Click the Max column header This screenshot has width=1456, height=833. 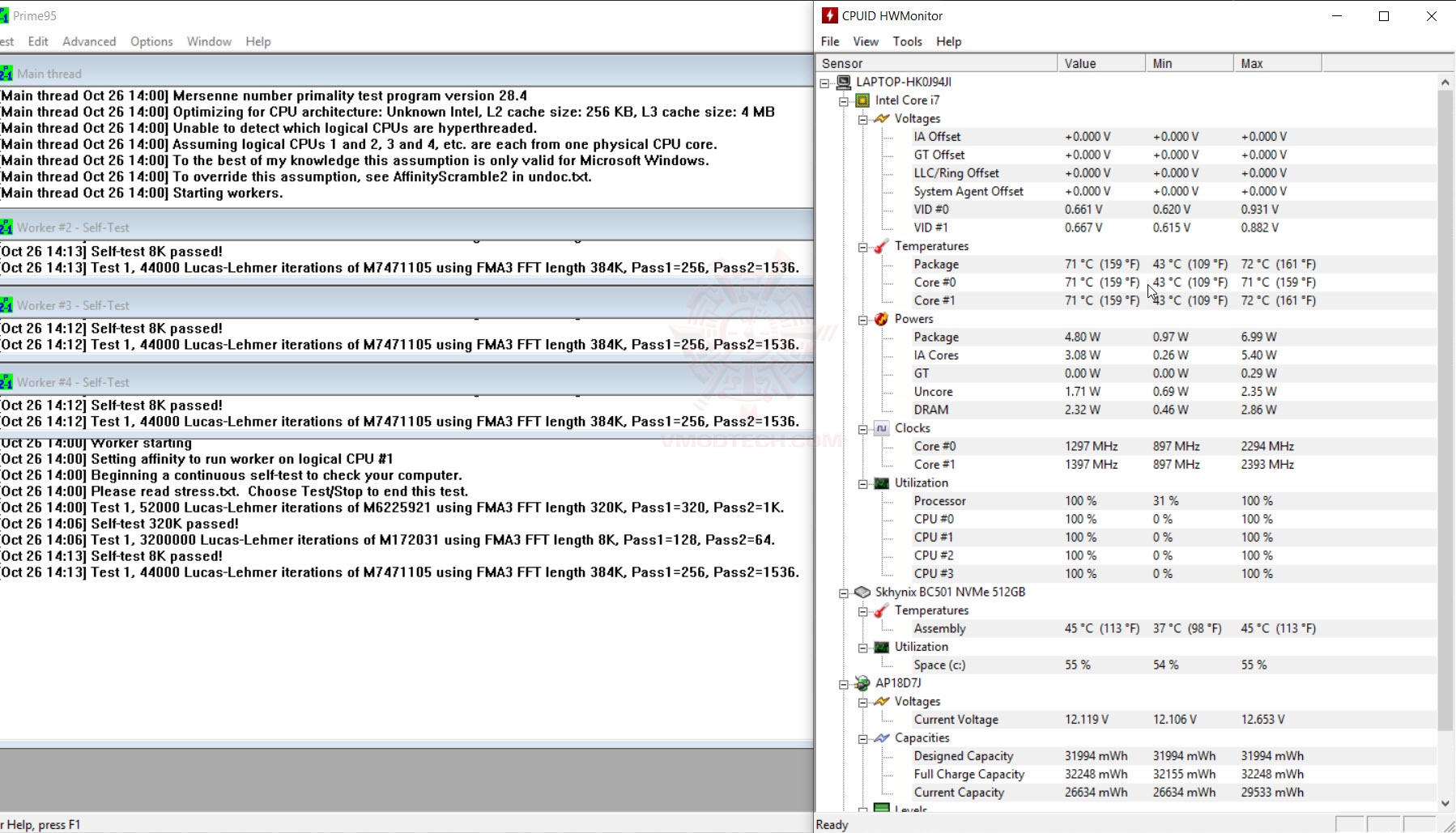pyautogui.click(x=1278, y=63)
